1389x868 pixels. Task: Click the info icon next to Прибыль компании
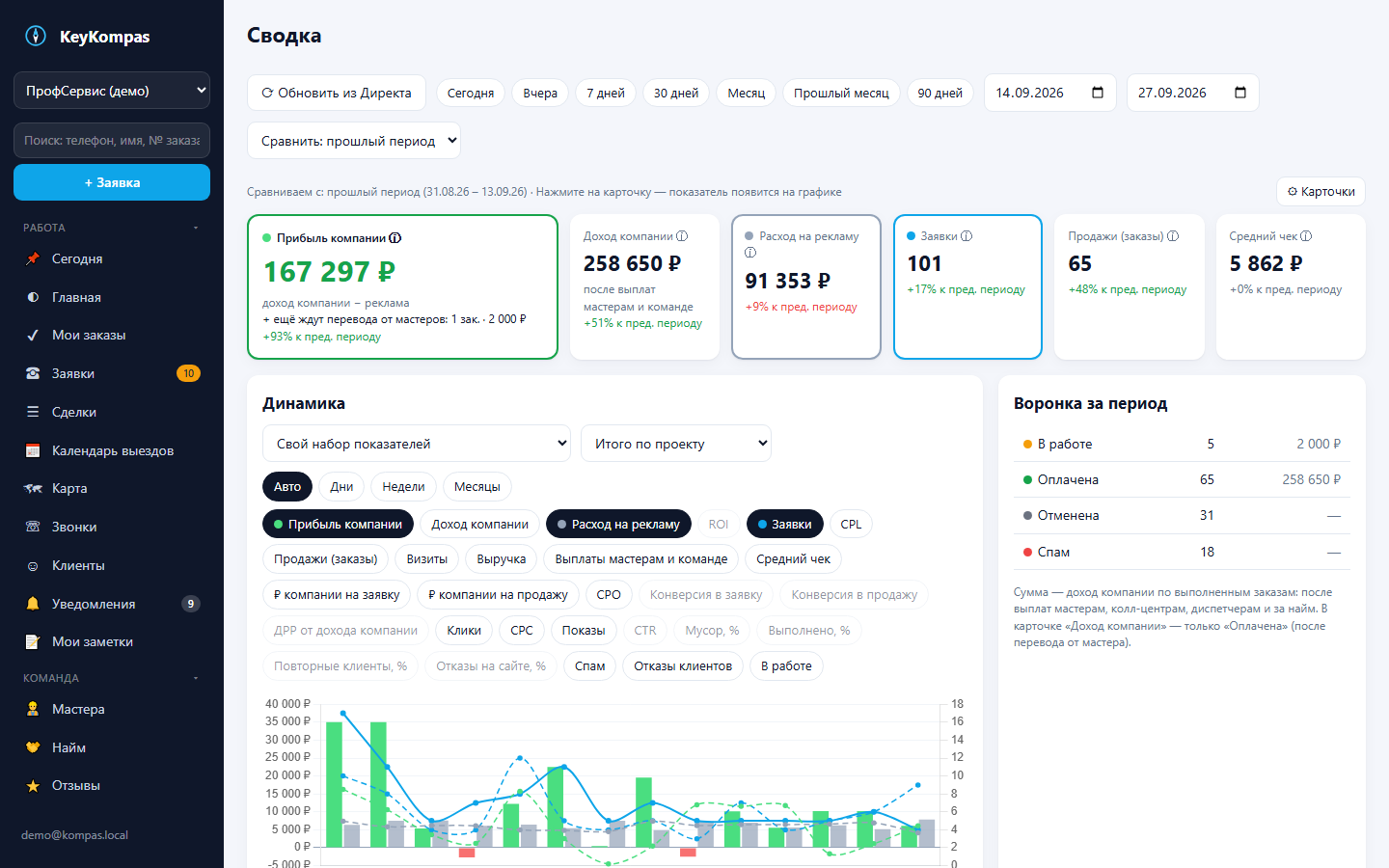[x=395, y=238]
